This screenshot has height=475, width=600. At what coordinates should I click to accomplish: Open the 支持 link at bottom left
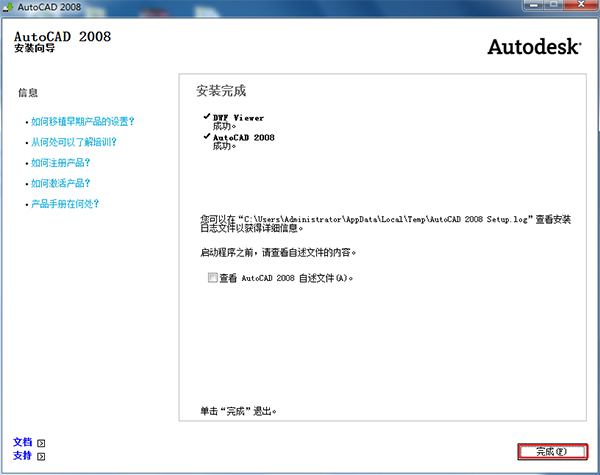pos(23,455)
